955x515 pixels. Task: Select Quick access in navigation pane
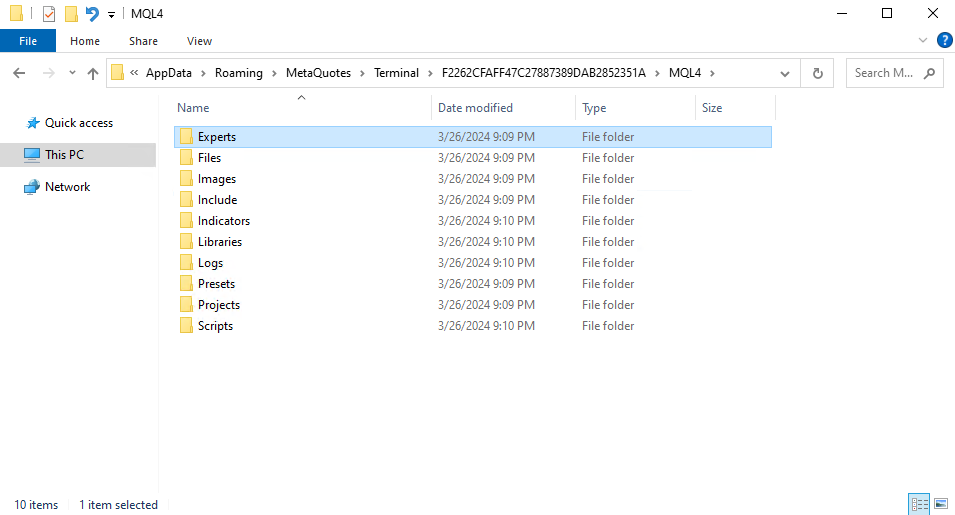pyautogui.click(x=79, y=123)
